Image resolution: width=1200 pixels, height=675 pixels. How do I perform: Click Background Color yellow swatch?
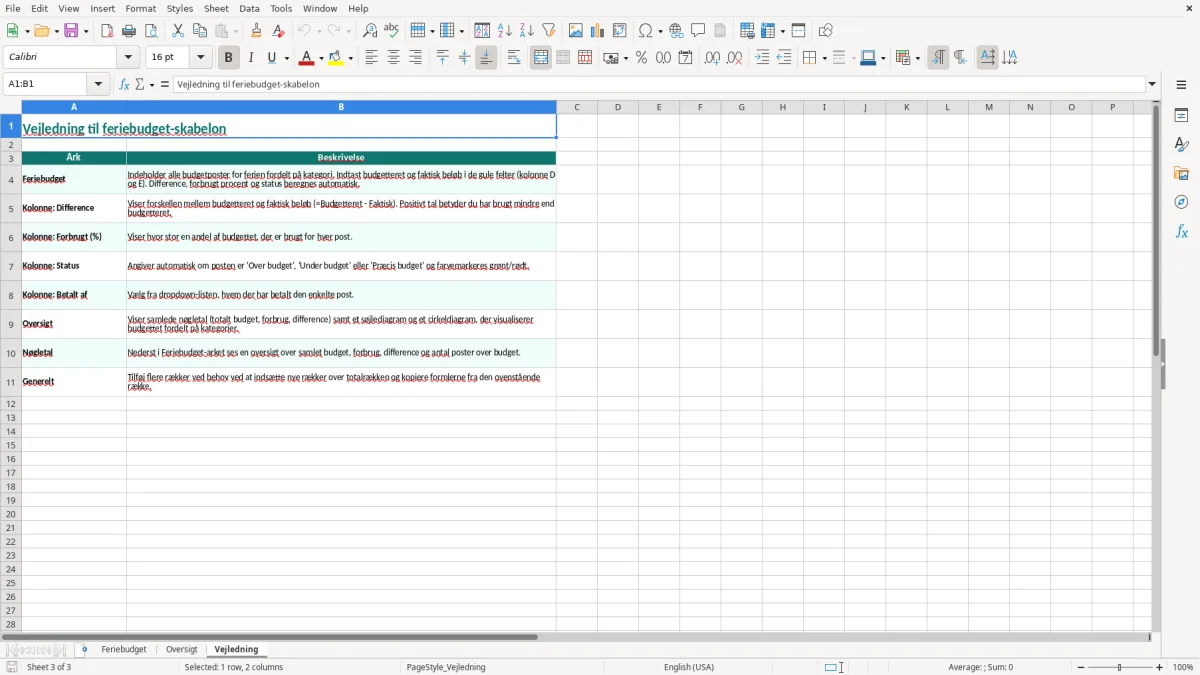pyautogui.click(x=336, y=58)
